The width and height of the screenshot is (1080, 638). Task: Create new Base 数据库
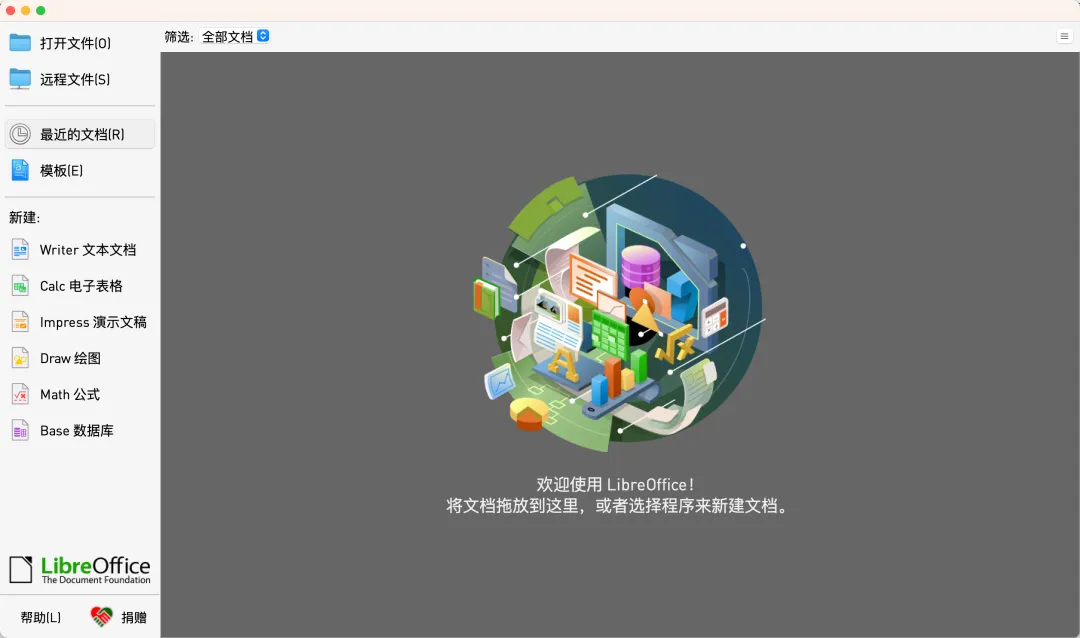pos(80,431)
